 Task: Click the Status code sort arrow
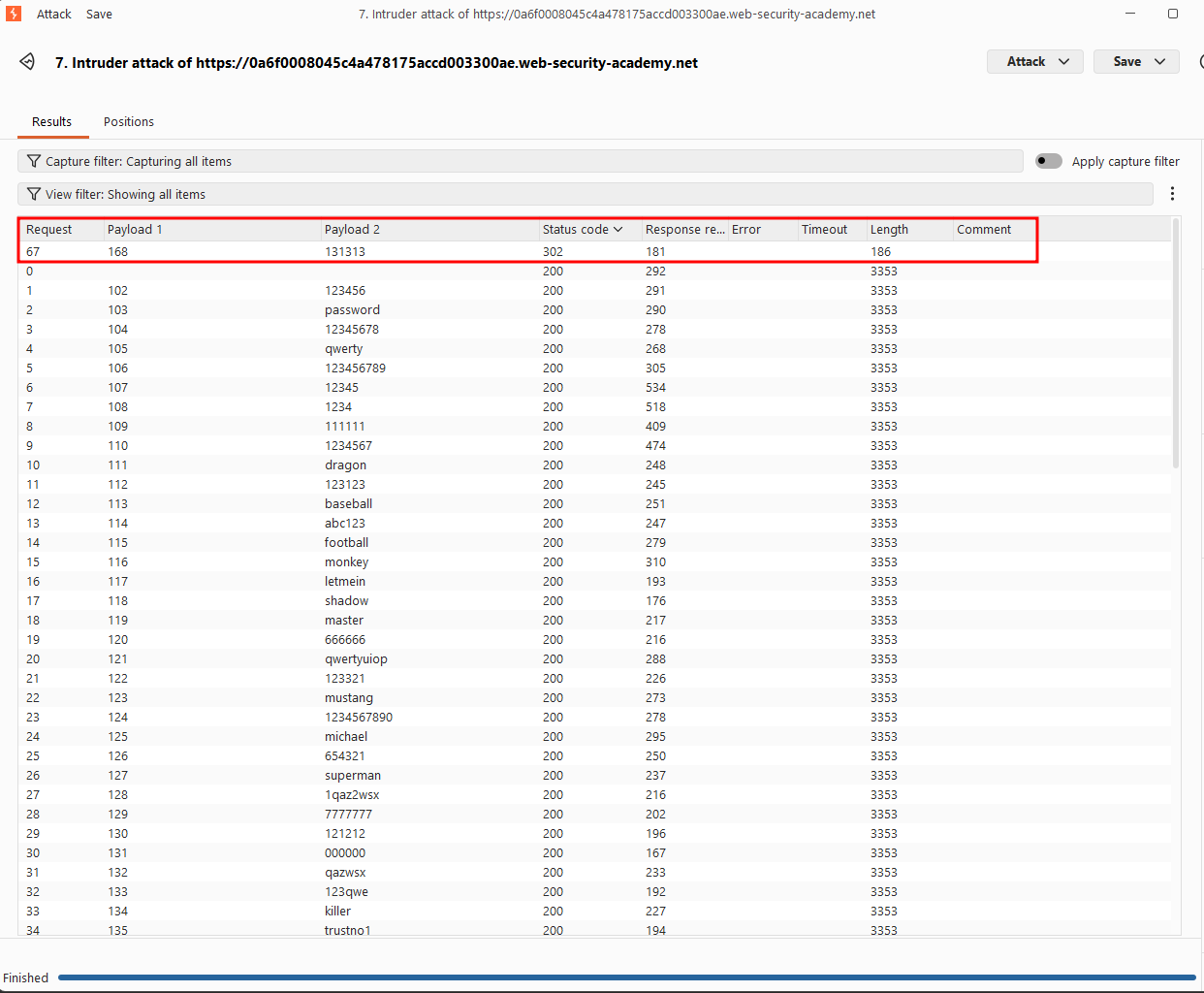coord(618,230)
